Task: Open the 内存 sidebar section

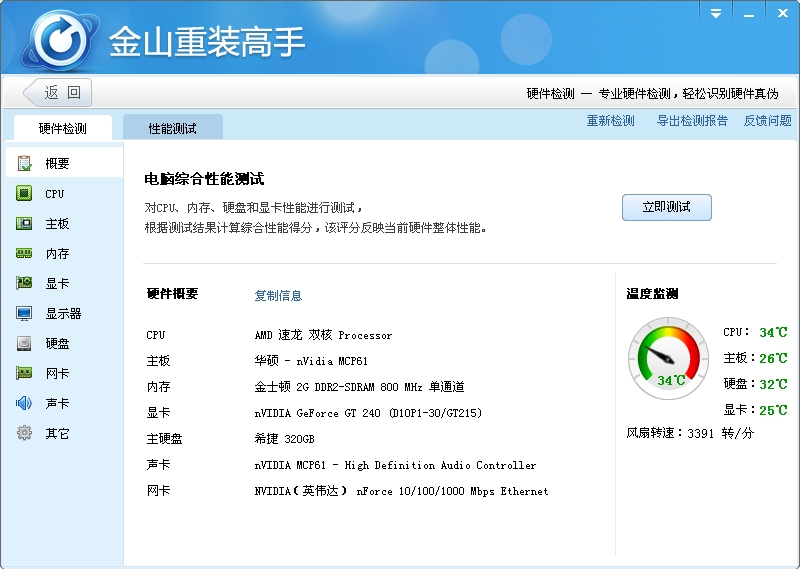Action: [64, 253]
